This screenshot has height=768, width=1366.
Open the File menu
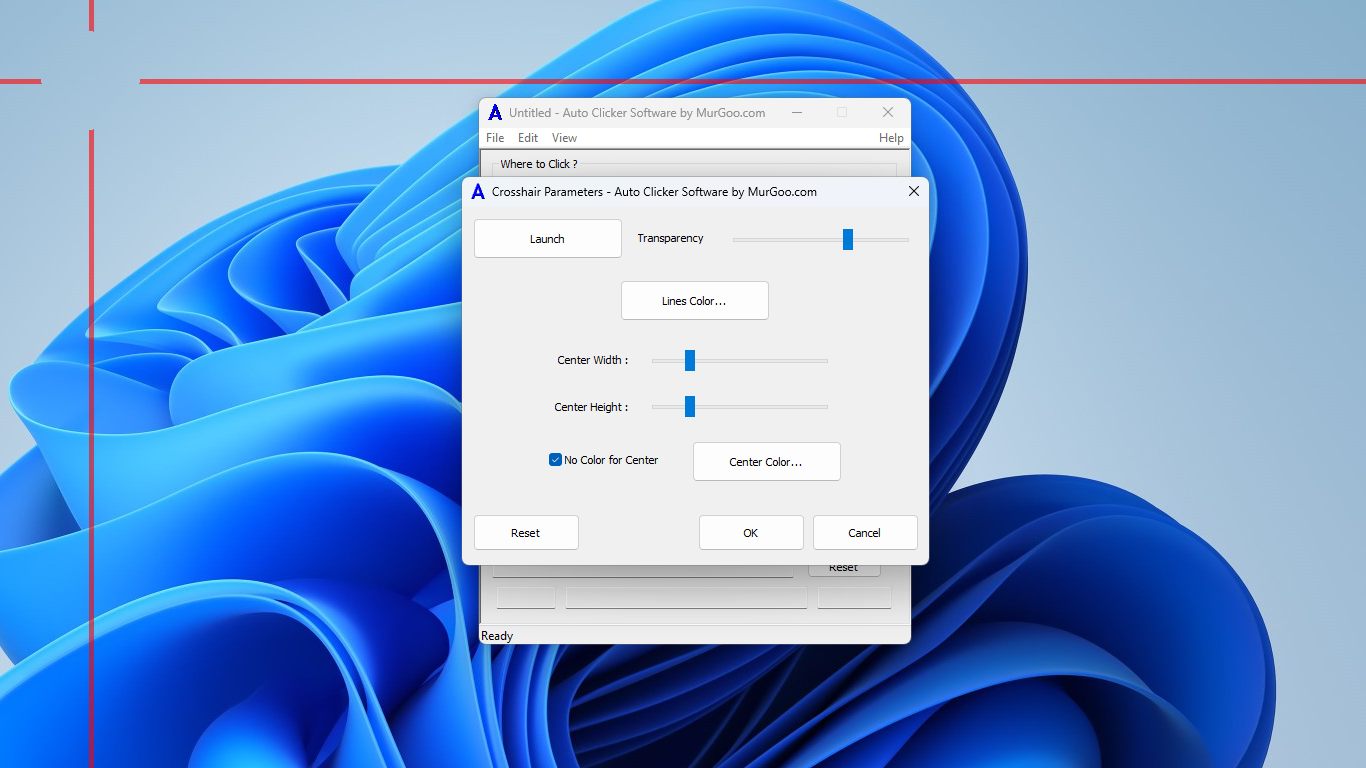click(494, 137)
